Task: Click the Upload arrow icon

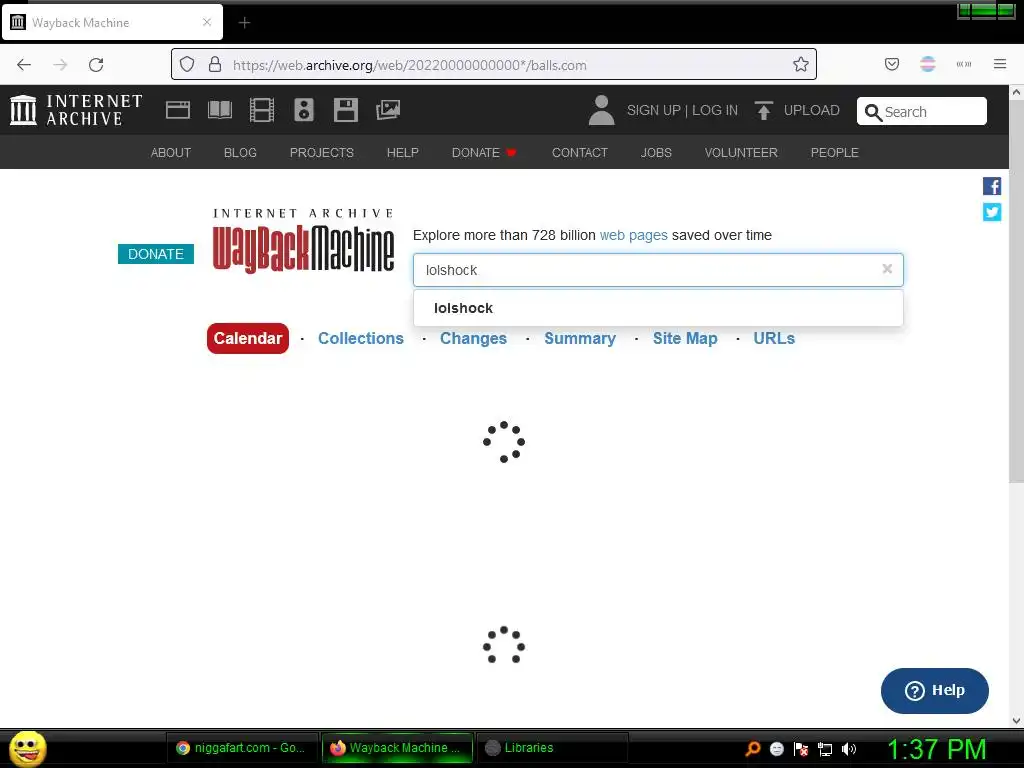Action: click(763, 110)
